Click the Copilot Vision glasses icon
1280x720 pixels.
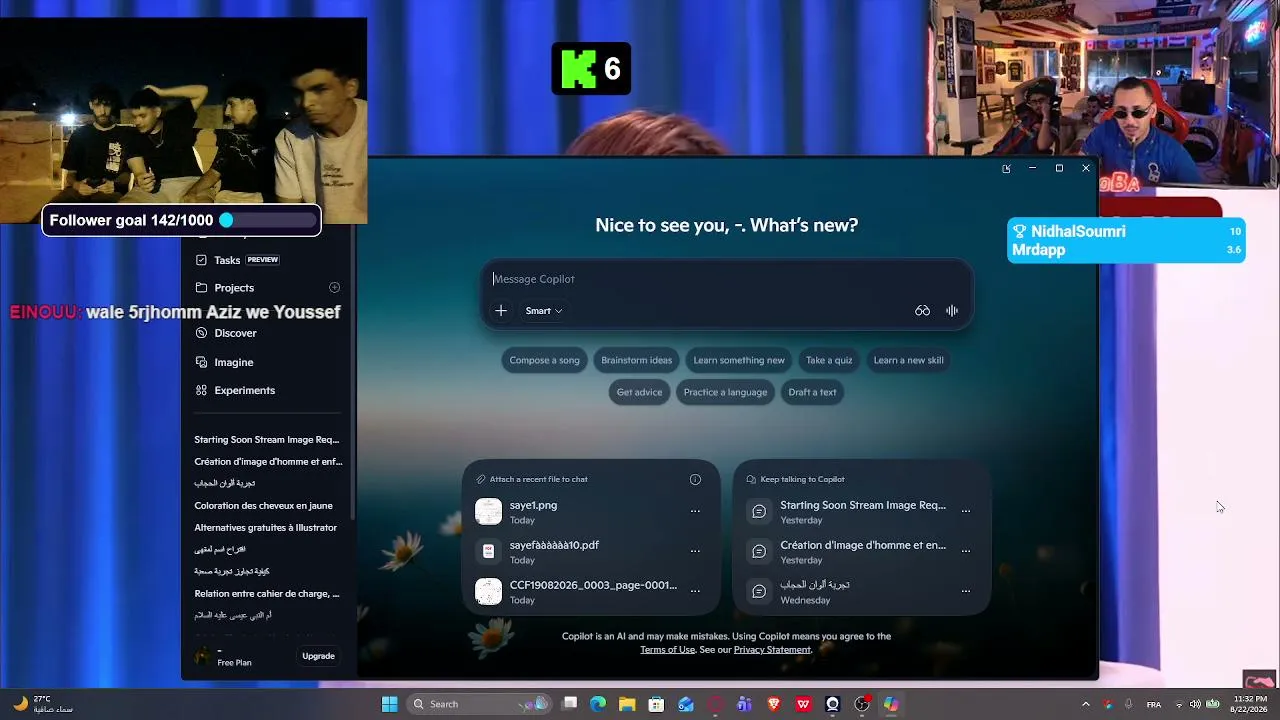point(922,311)
